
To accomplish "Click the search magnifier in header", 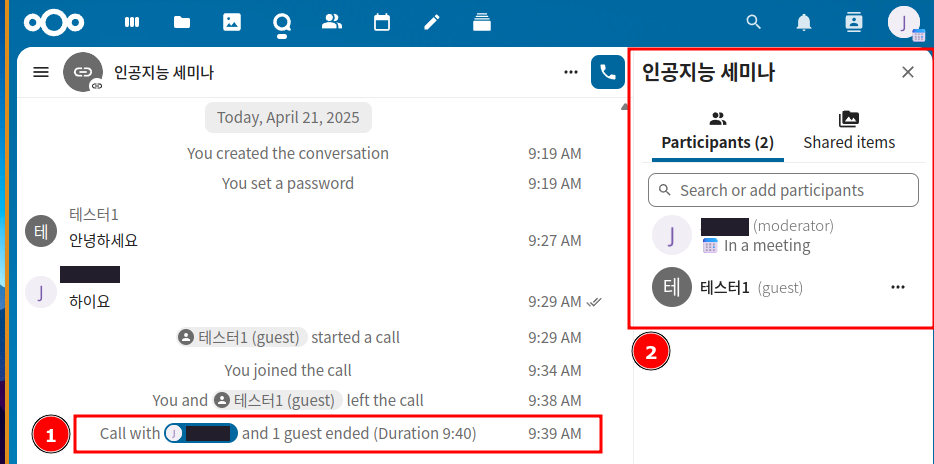I will pyautogui.click(x=754, y=22).
